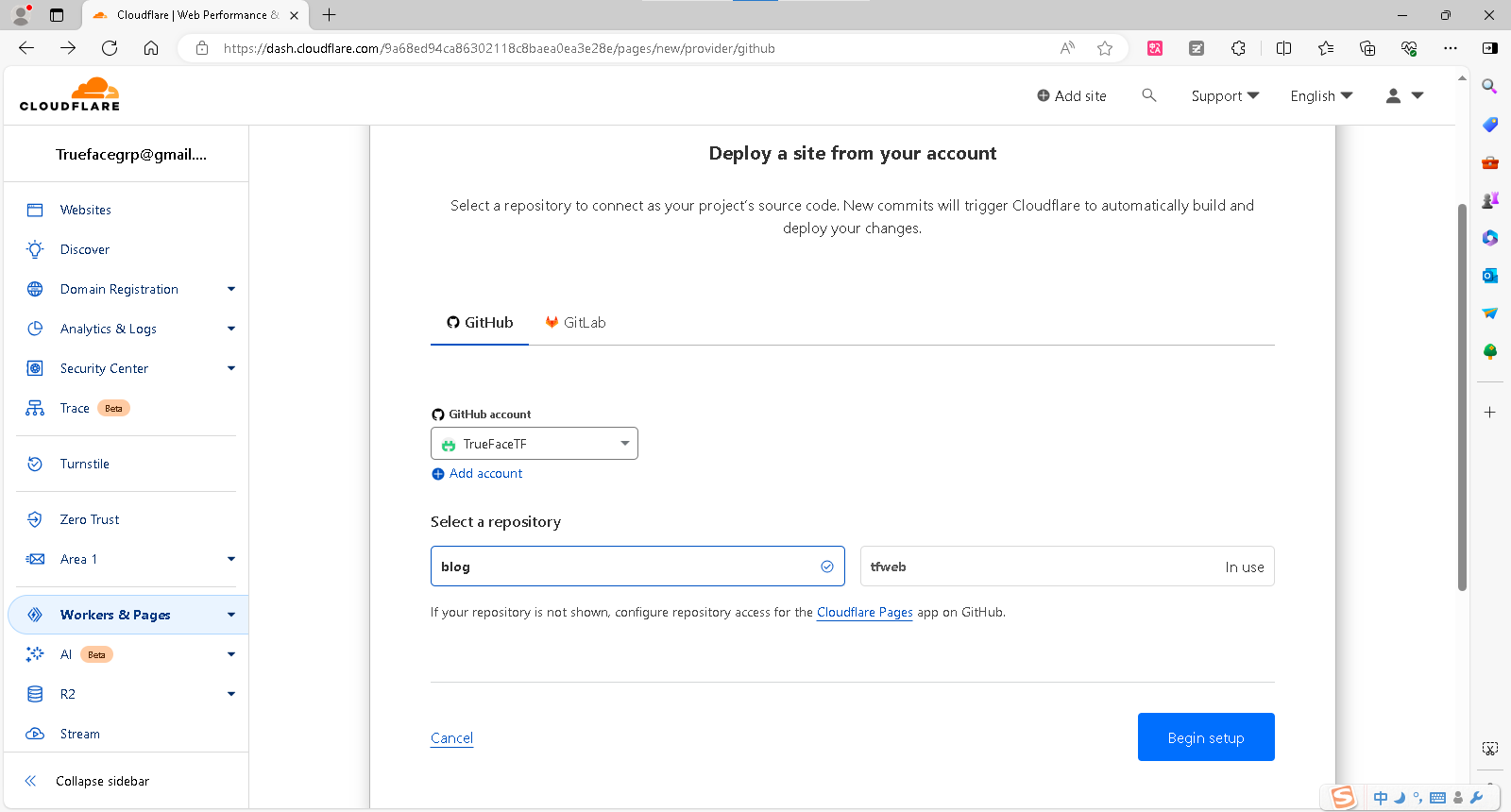Open the search magnifier in header
Screen dimensions: 1511x812
coord(1148,95)
